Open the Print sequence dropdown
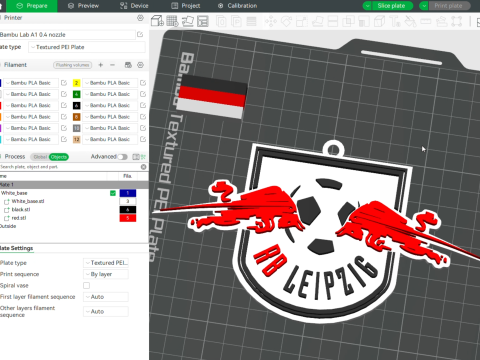 [106, 274]
